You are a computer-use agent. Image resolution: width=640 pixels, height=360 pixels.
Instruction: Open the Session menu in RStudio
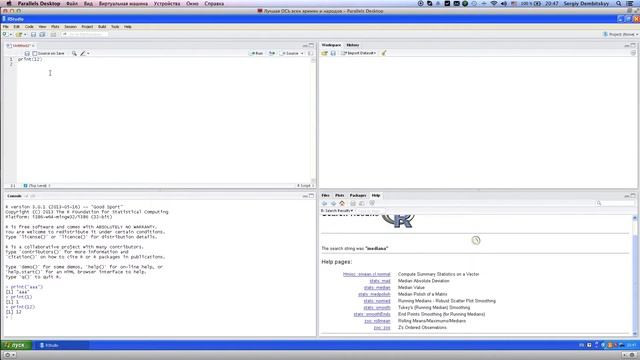70,27
